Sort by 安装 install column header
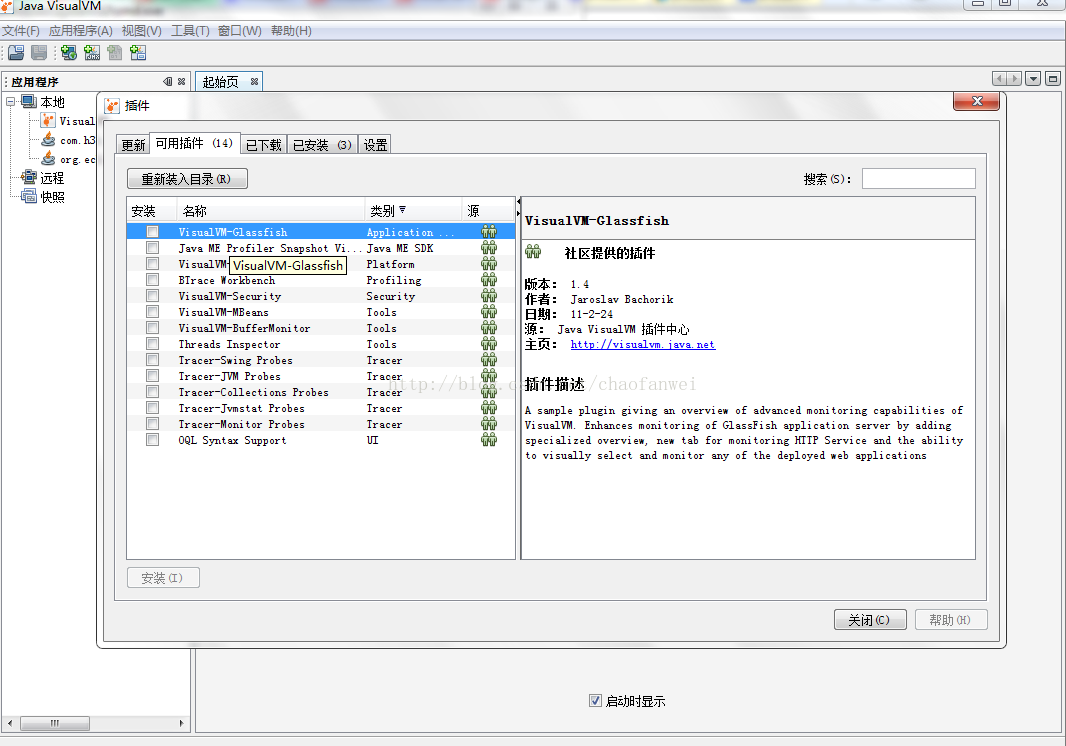 152,211
